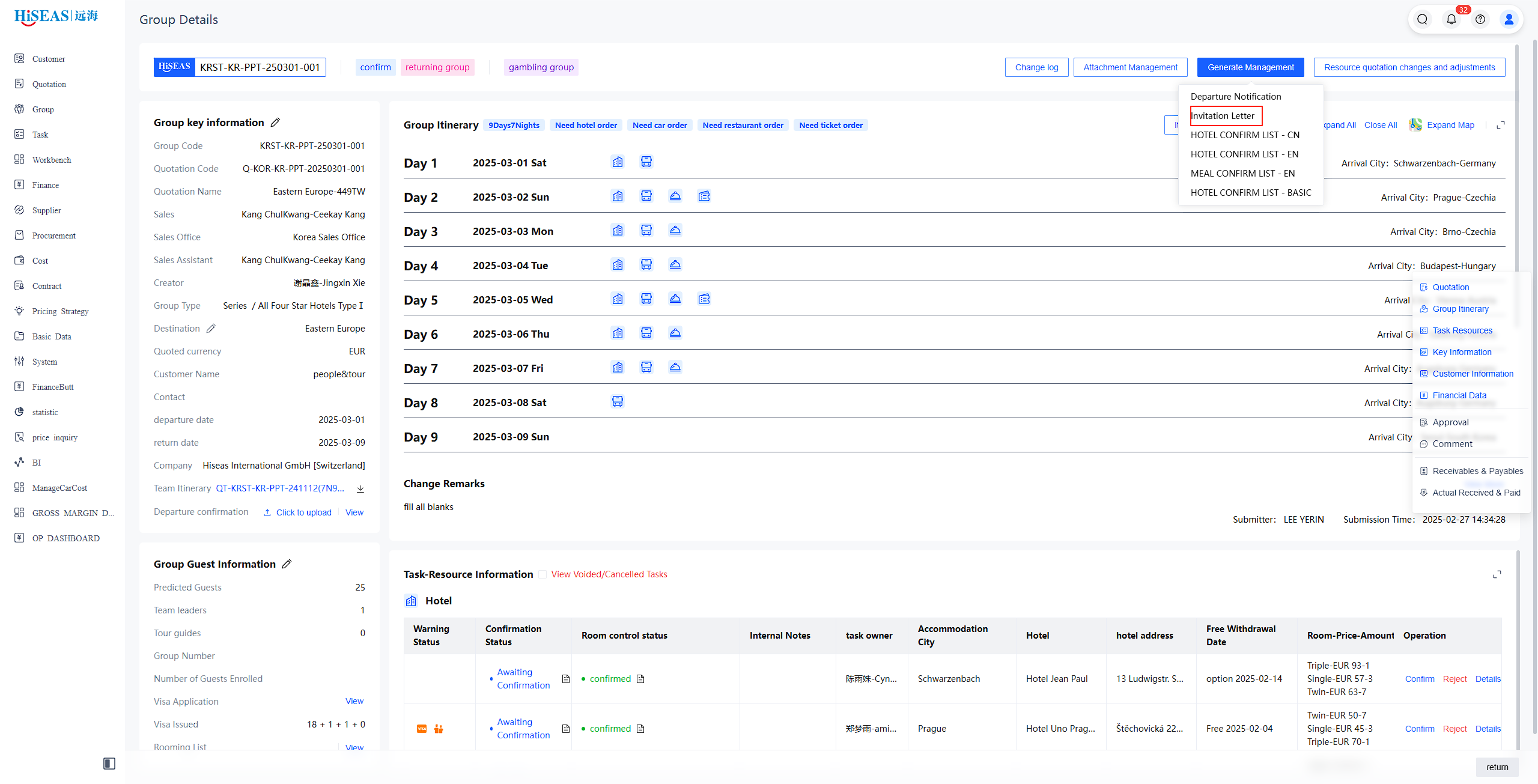Open OP DASHBOARD in the sidebar

[66, 538]
